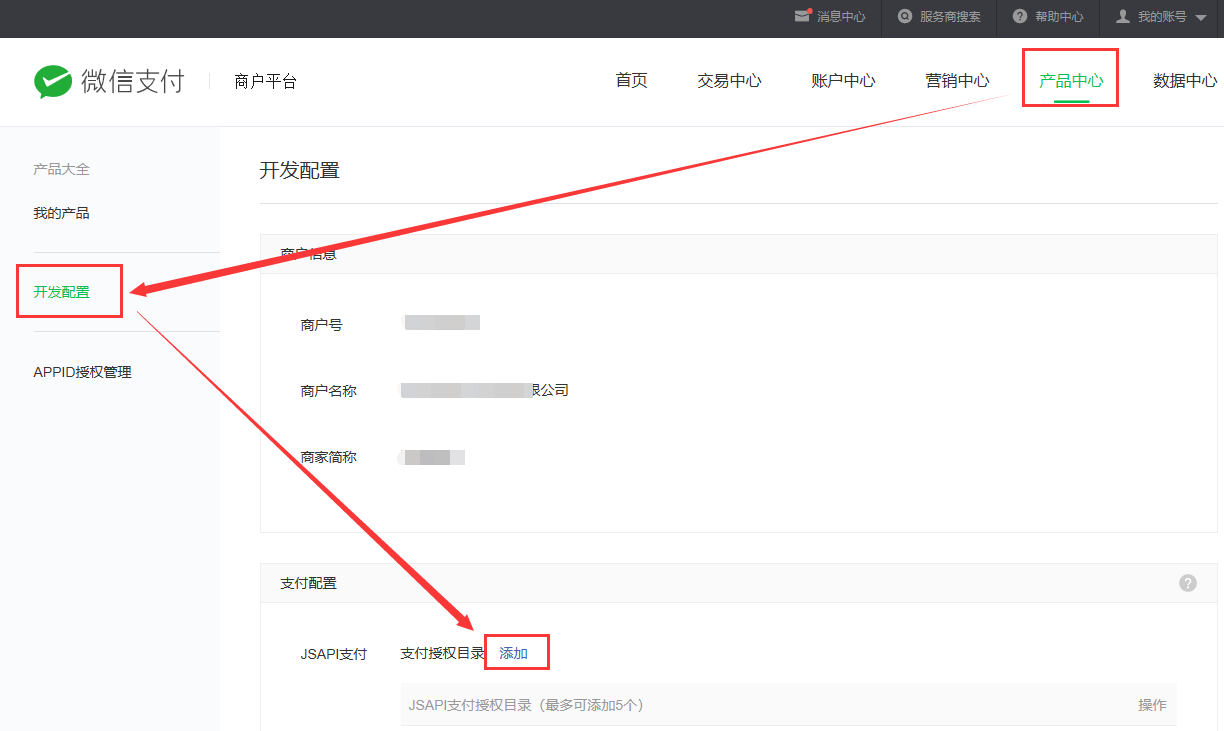Click the help center question mark icon
1224x731 pixels.
[1020, 16]
